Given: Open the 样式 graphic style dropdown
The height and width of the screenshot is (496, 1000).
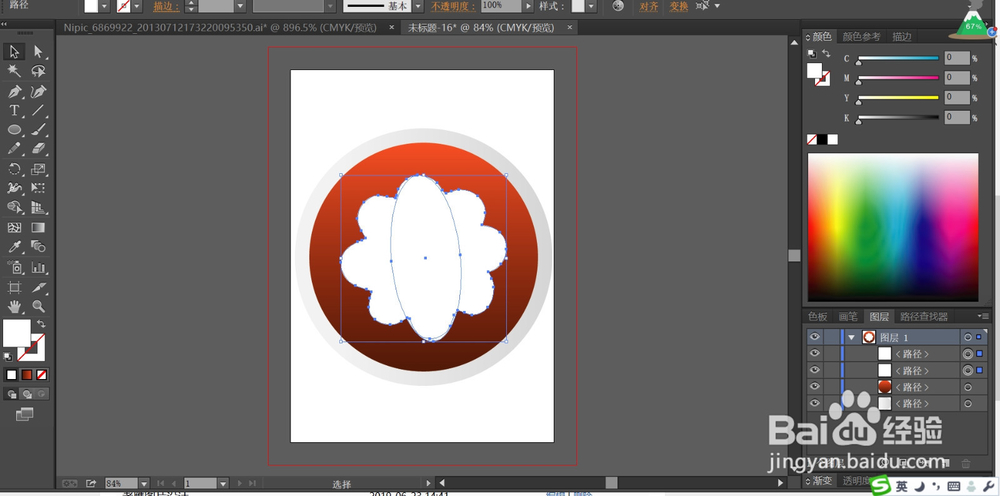Looking at the screenshot, I should coord(591,6).
